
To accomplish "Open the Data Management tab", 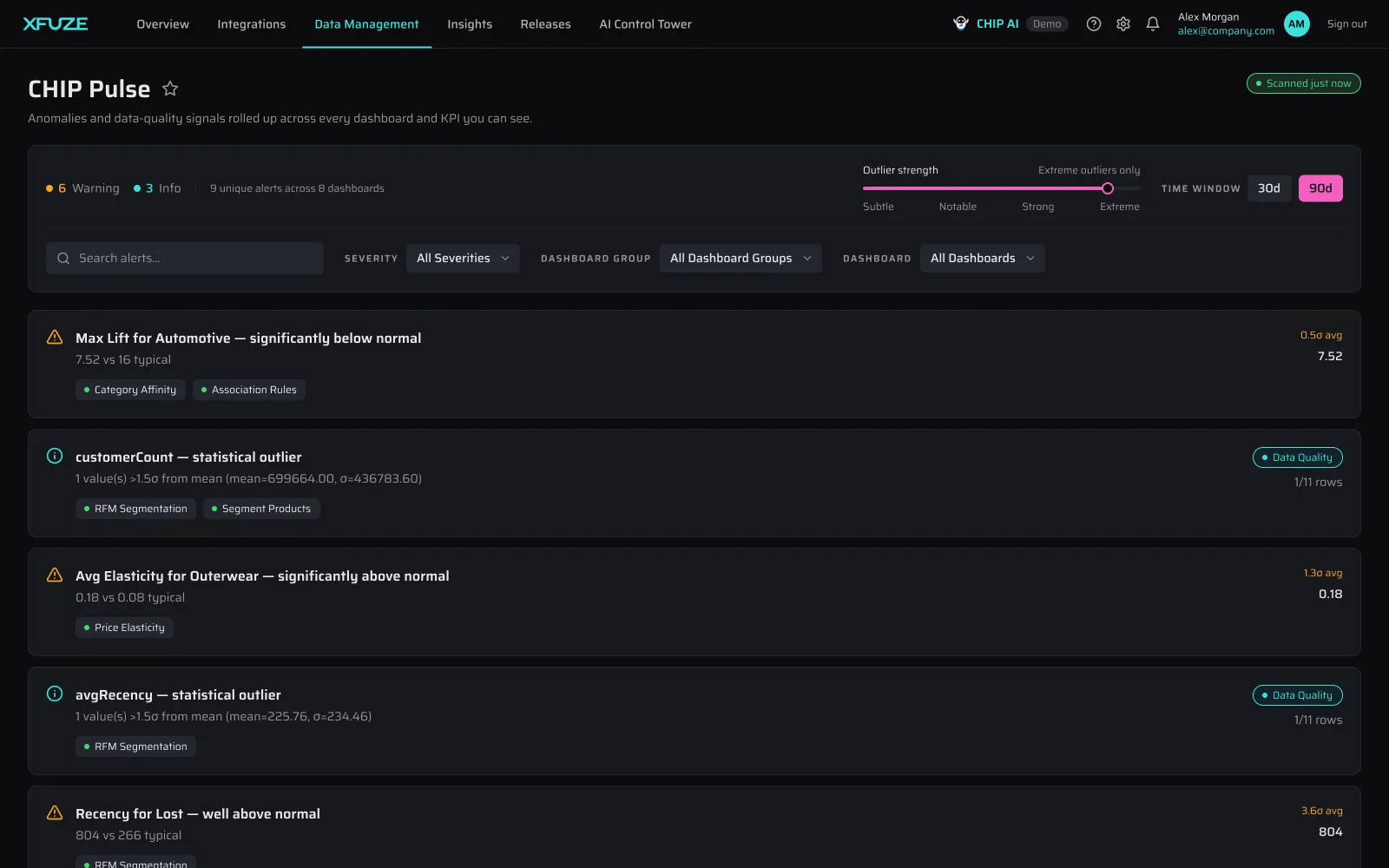I will tap(366, 24).
